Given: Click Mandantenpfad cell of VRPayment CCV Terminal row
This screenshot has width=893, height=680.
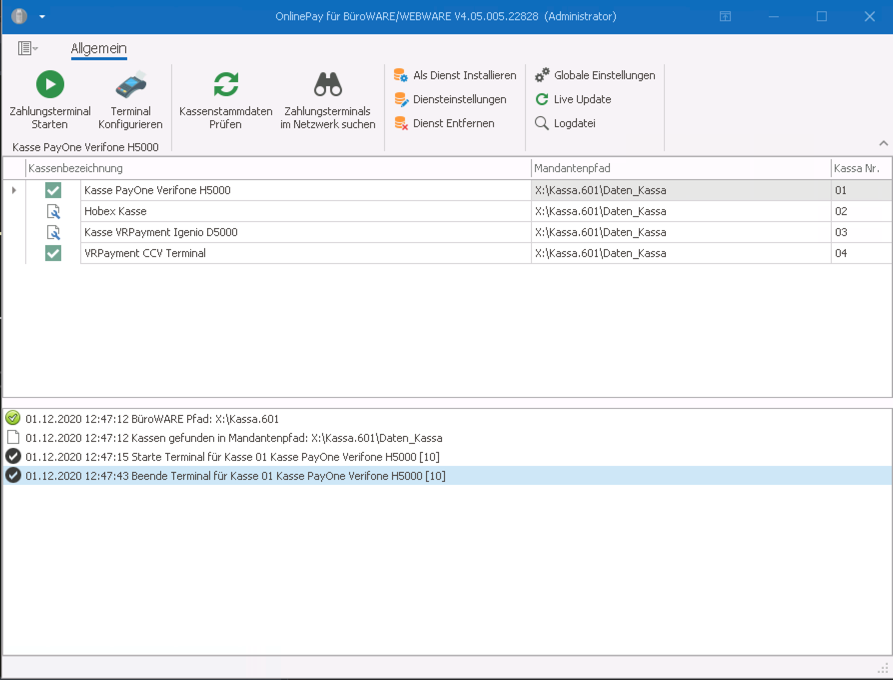Looking at the screenshot, I should (681, 253).
